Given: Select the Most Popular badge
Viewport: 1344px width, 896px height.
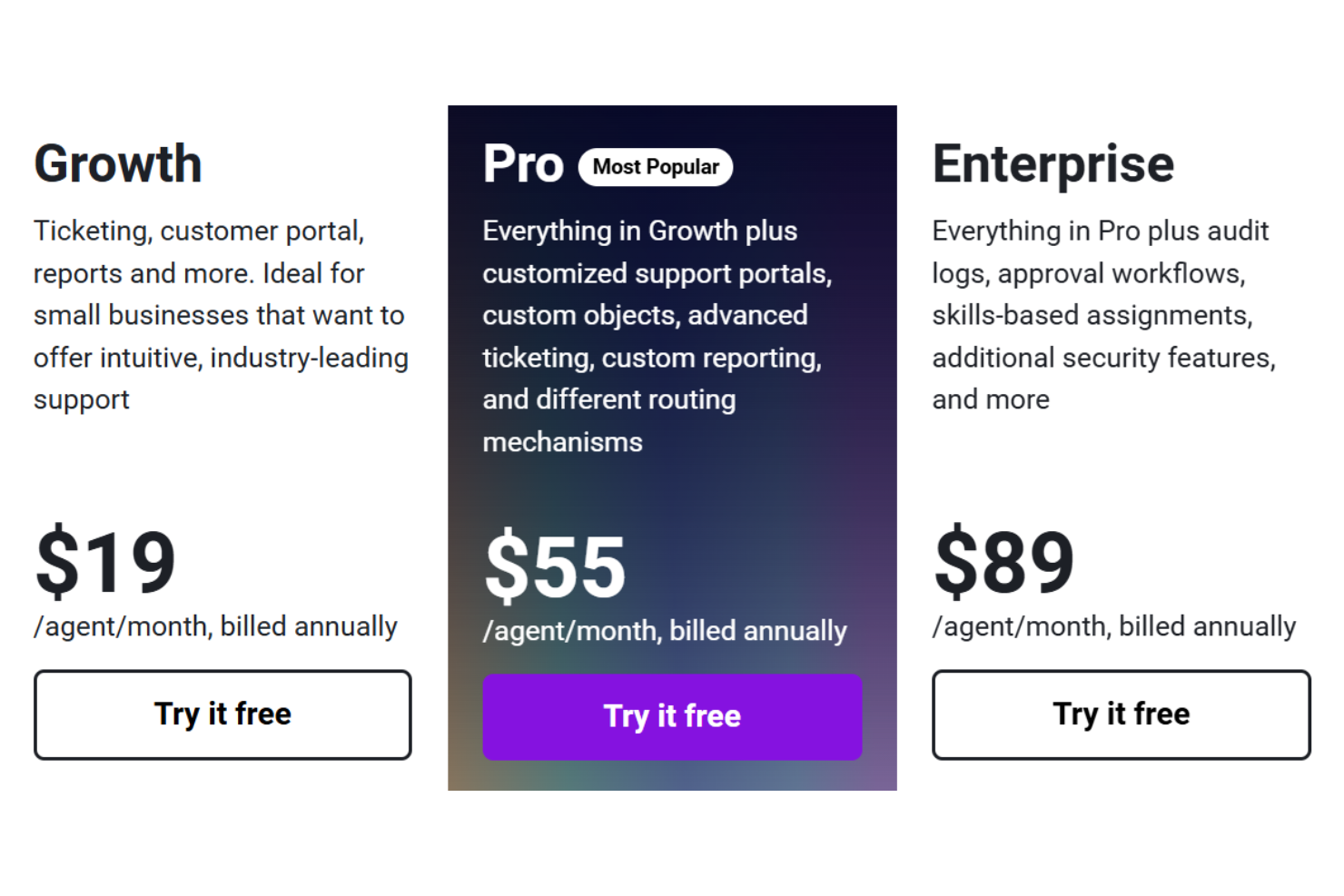Looking at the screenshot, I should coord(656,166).
